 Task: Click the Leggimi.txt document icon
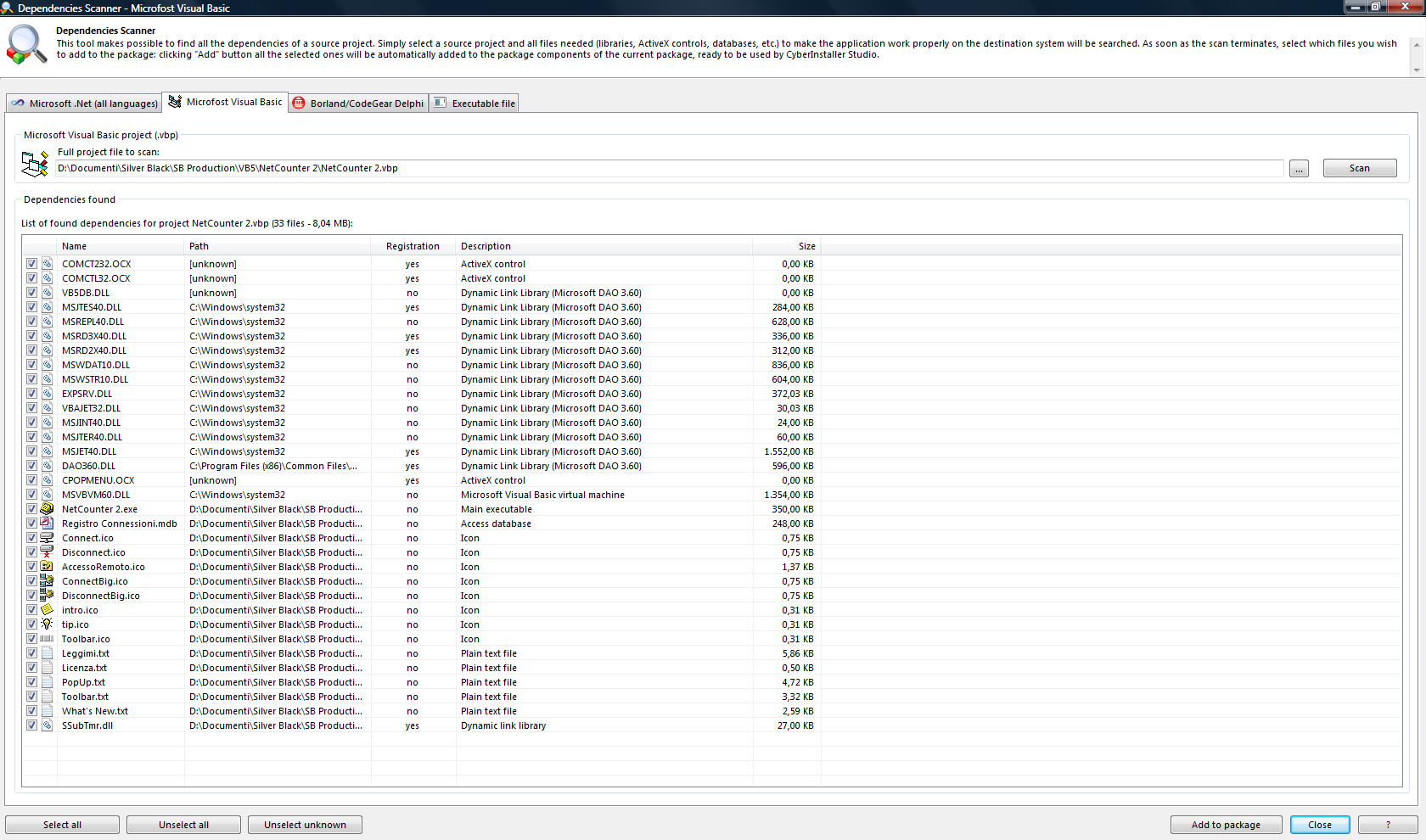[47, 653]
